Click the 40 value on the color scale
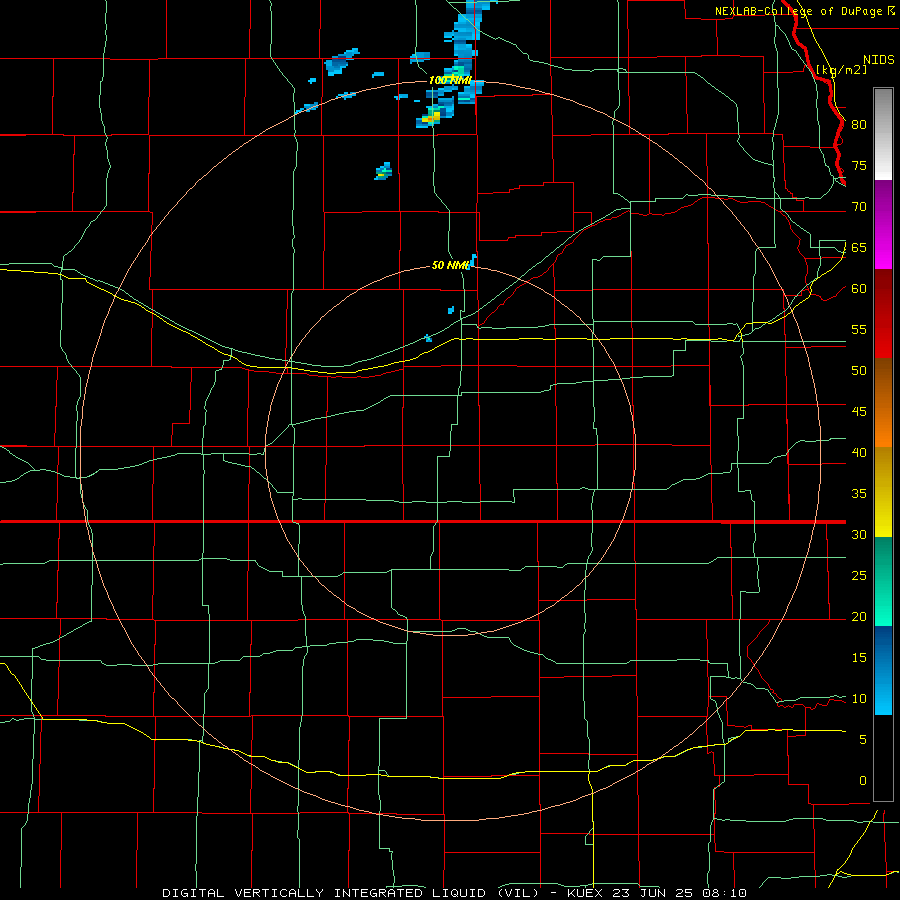 859,452
